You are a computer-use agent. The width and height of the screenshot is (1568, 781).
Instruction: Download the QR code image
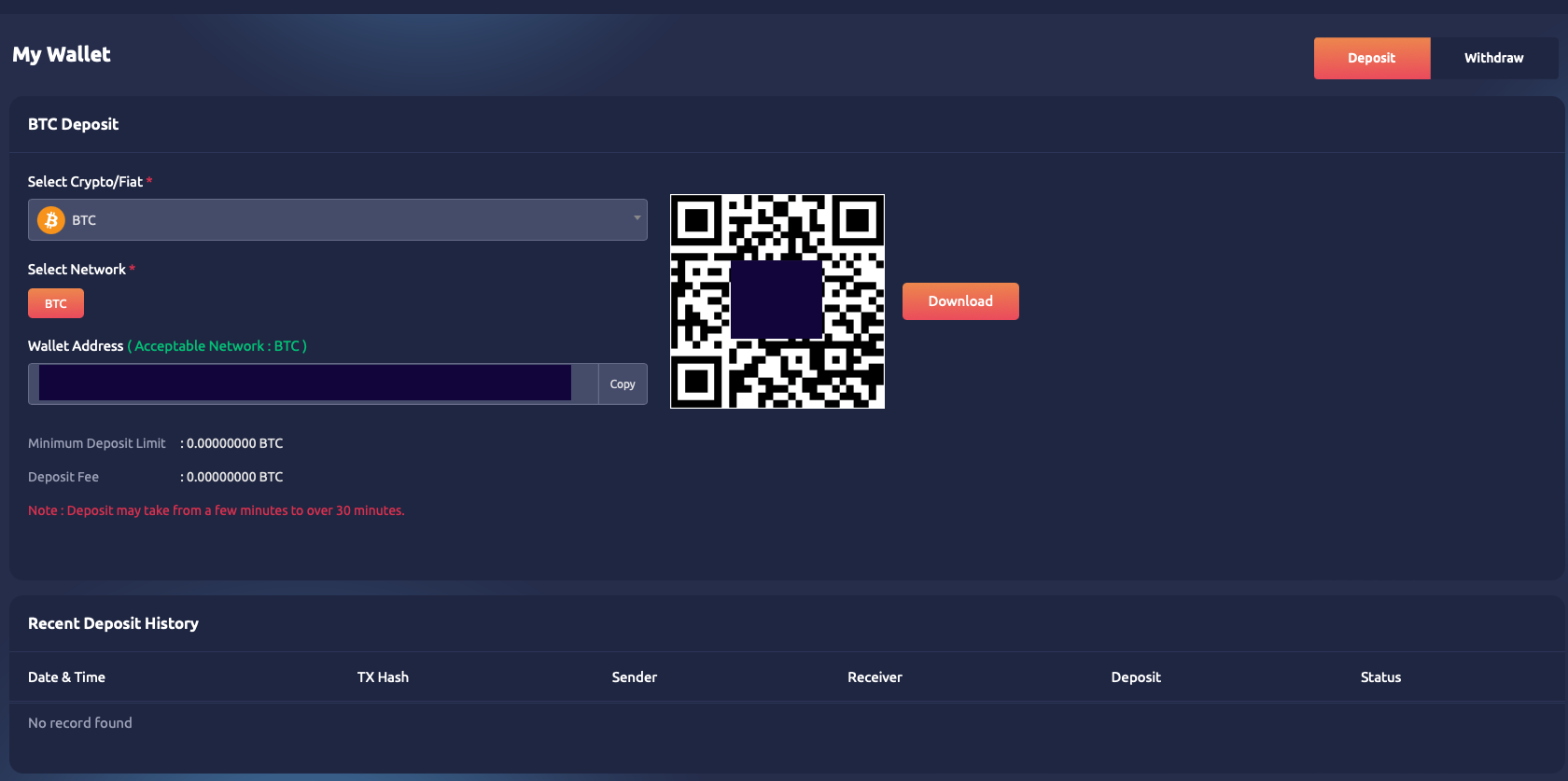pos(960,301)
